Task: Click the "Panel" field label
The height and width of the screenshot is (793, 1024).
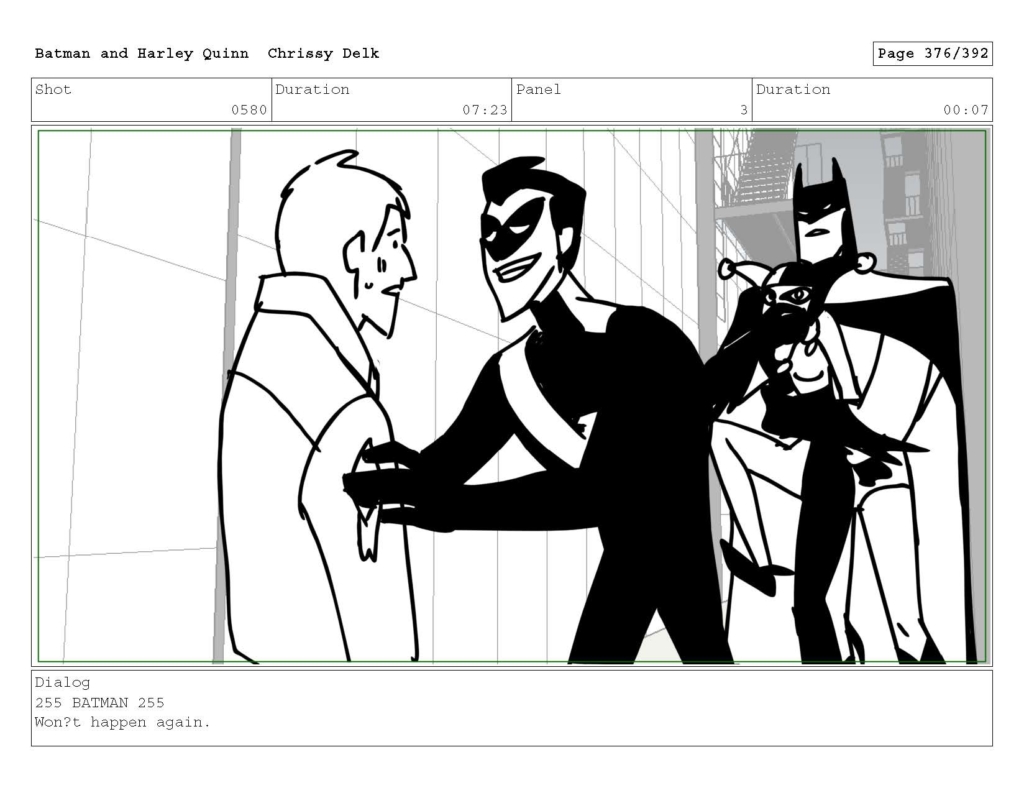Action: (x=538, y=89)
